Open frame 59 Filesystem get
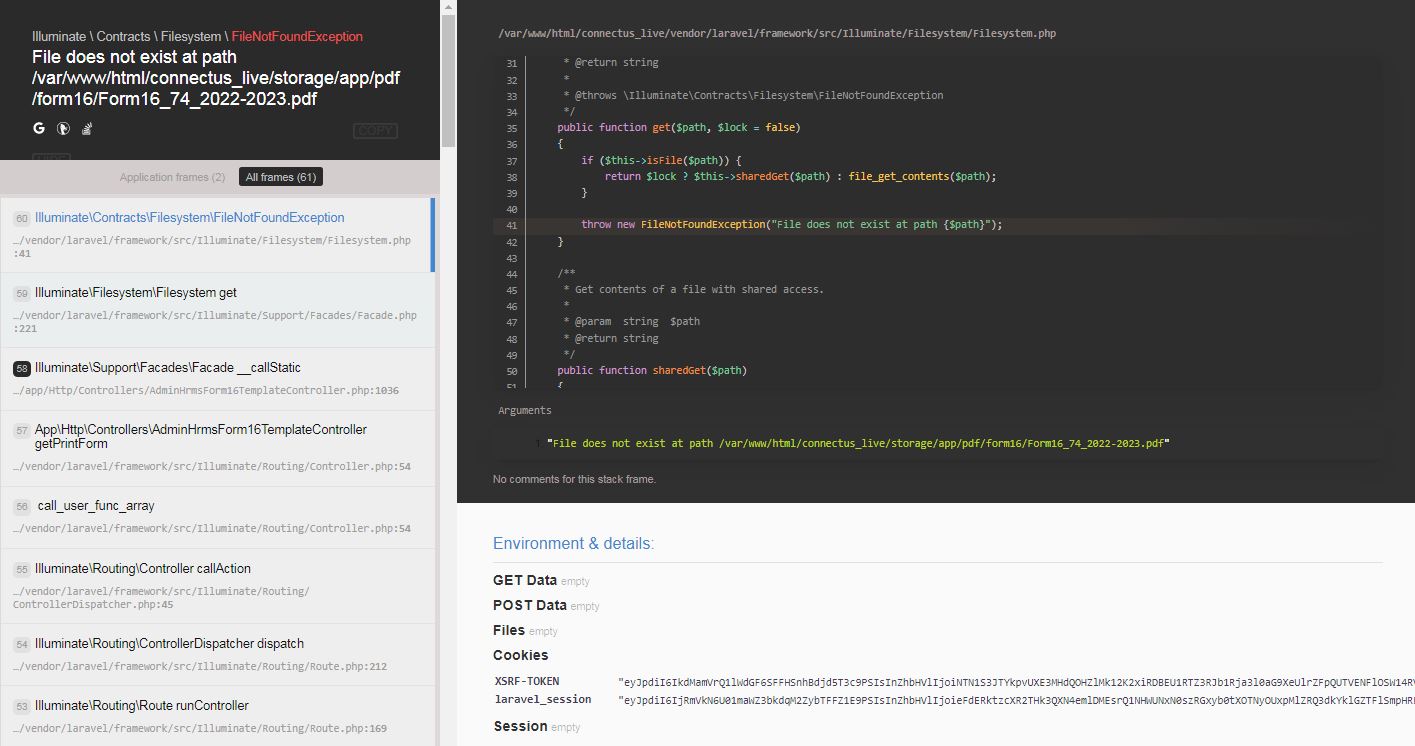Viewport: 1415px width, 746px height. coord(216,310)
